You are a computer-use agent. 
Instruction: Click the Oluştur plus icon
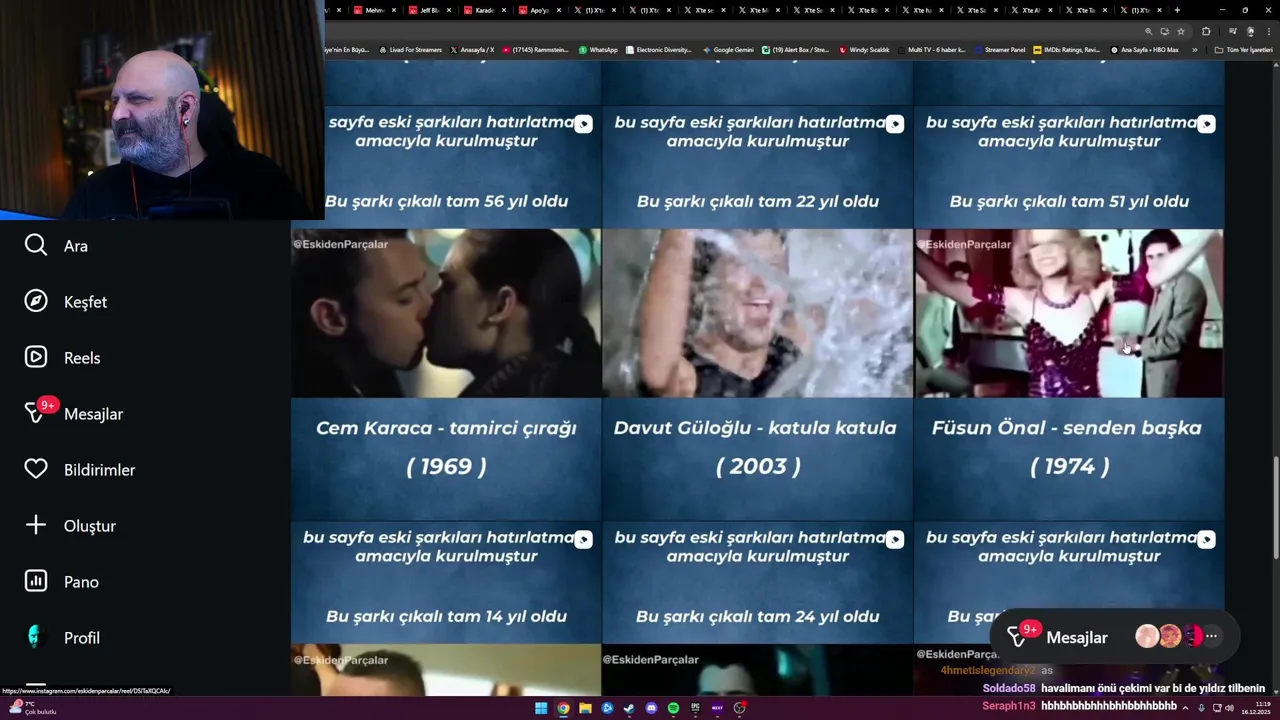pos(36,525)
